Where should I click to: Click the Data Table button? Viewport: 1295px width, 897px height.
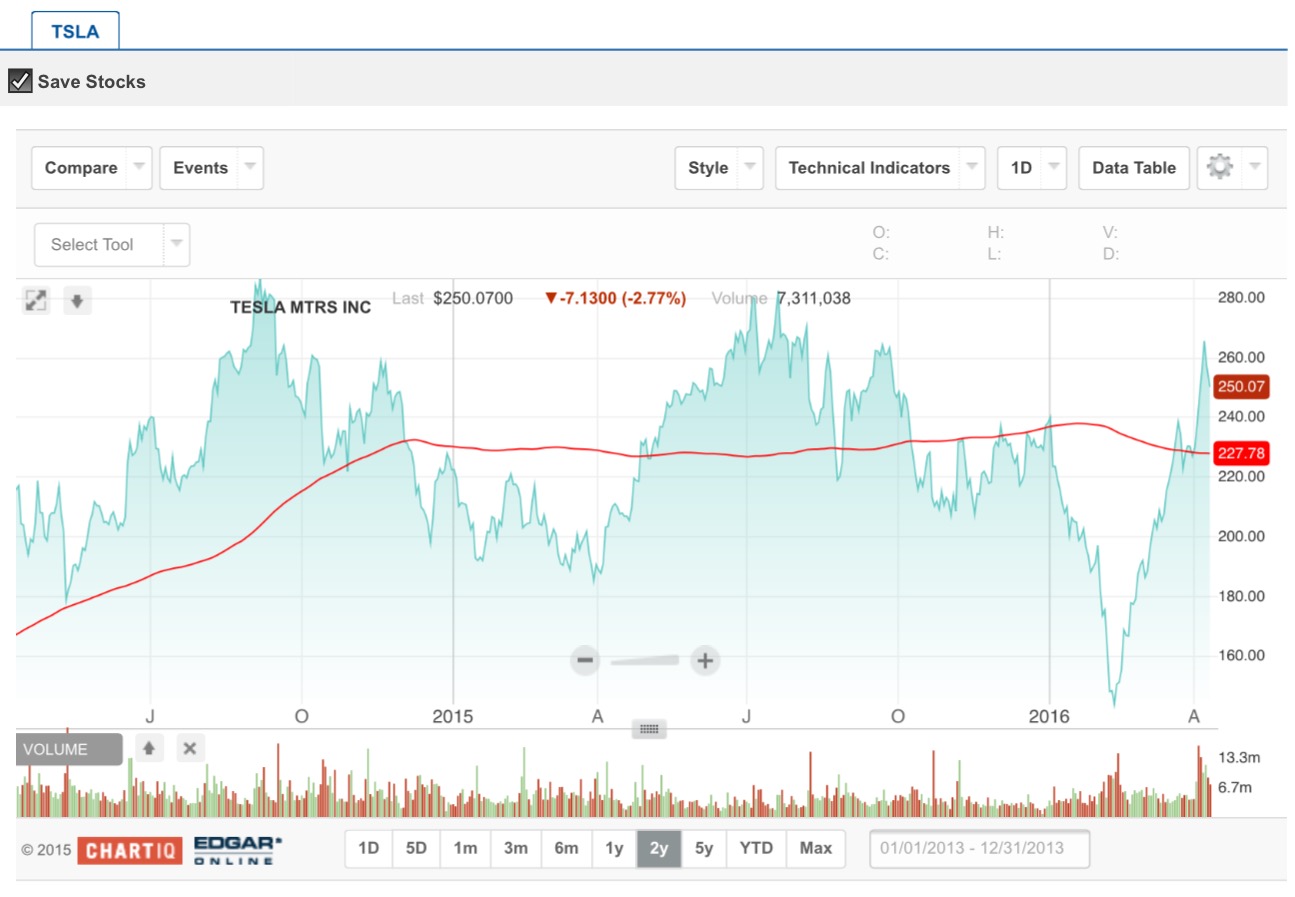click(x=1133, y=168)
